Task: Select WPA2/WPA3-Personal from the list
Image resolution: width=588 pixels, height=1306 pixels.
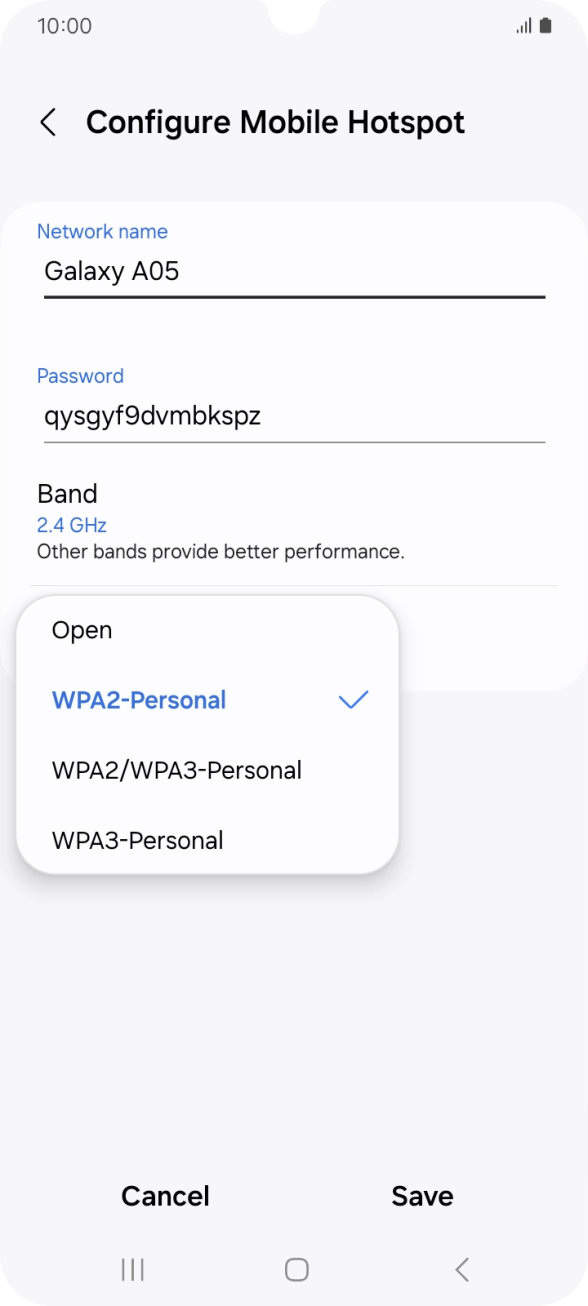Action: pyautogui.click(x=176, y=770)
